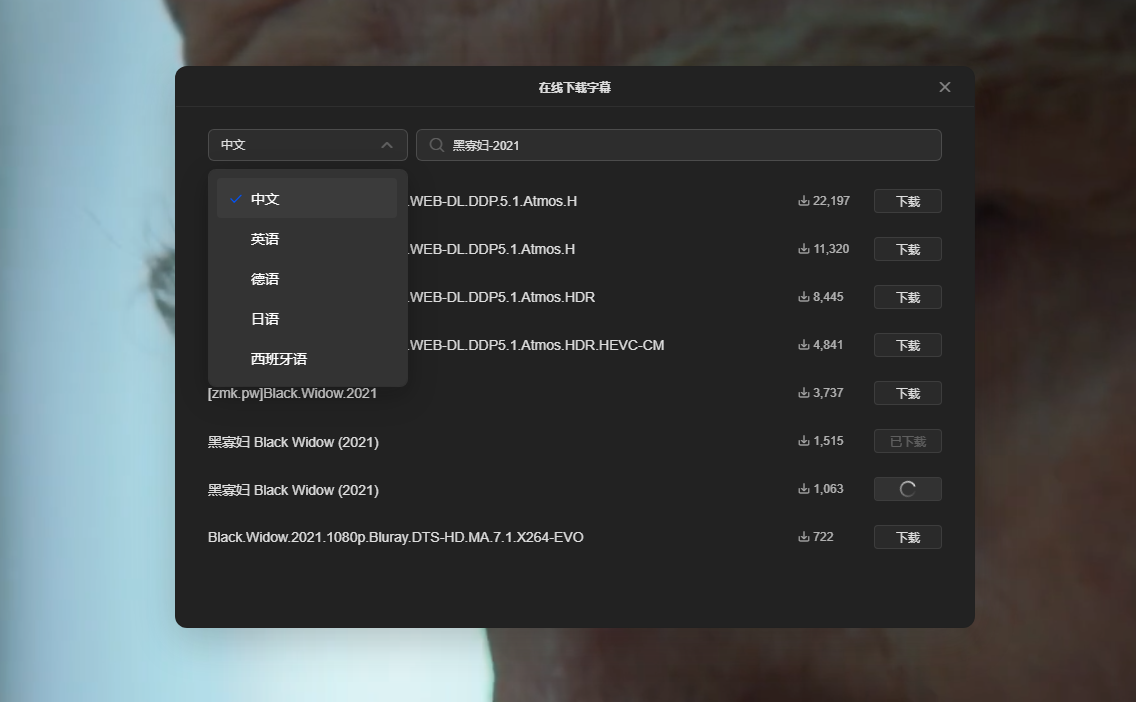Click the download count icon beside 3,737
This screenshot has height=702, width=1136.
[x=803, y=393]
